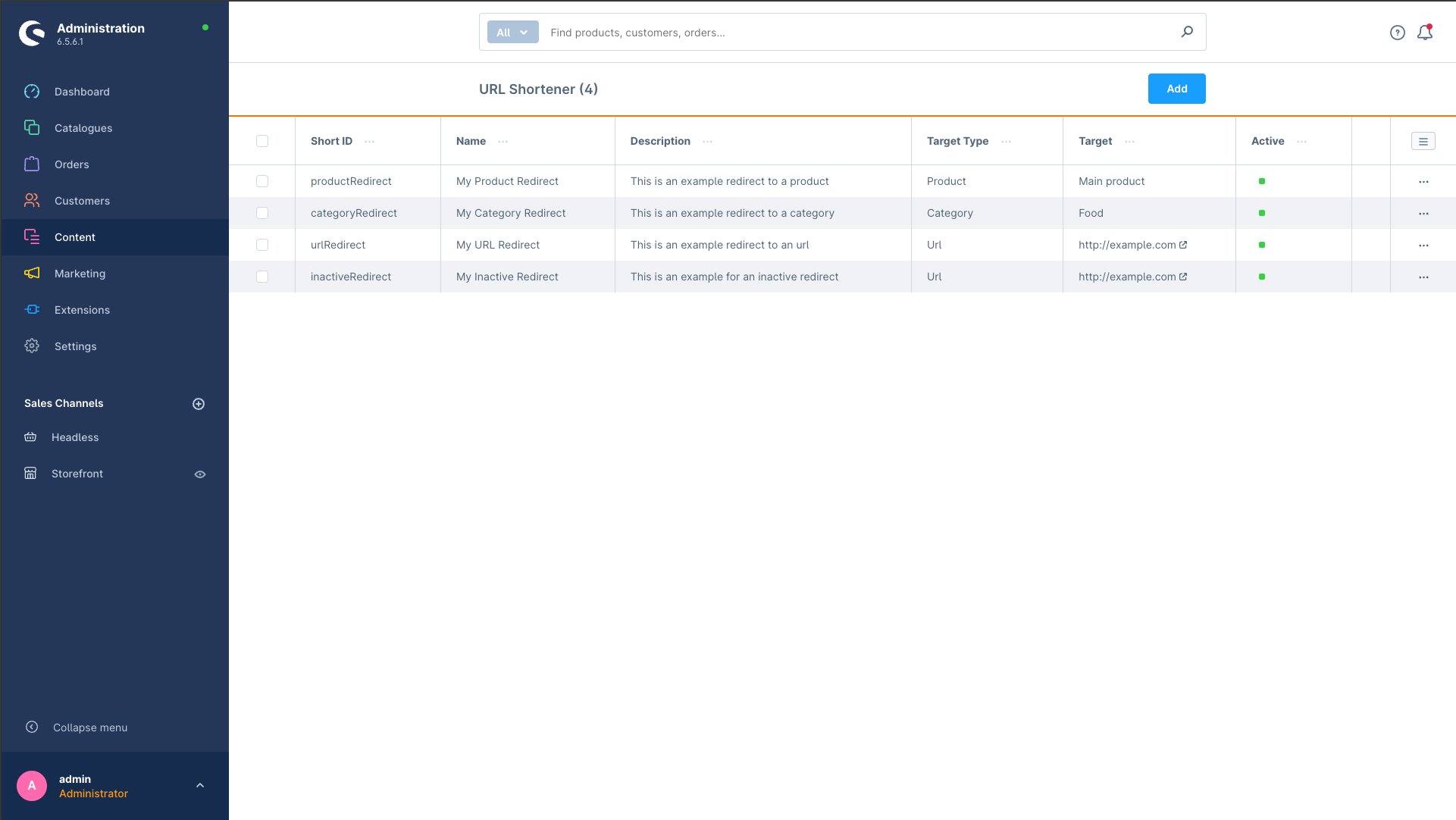Screen dimensions: 1456x820
Task: Open the grid column settings list icon
Action: (x=1423, y=141)
